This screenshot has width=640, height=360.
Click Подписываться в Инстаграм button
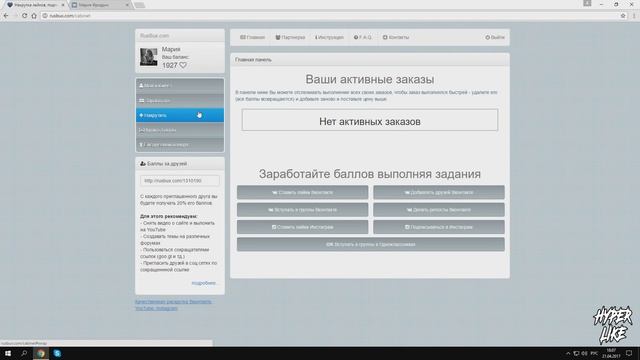(x=439, y=227)
